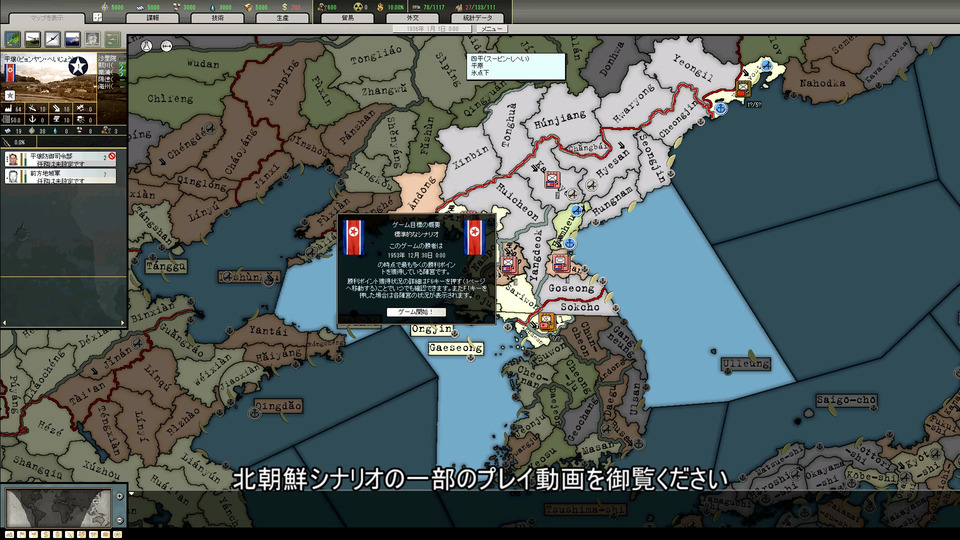Select the Qingdao province label
The height and width of the screenshot is (540, 960).
278,406
